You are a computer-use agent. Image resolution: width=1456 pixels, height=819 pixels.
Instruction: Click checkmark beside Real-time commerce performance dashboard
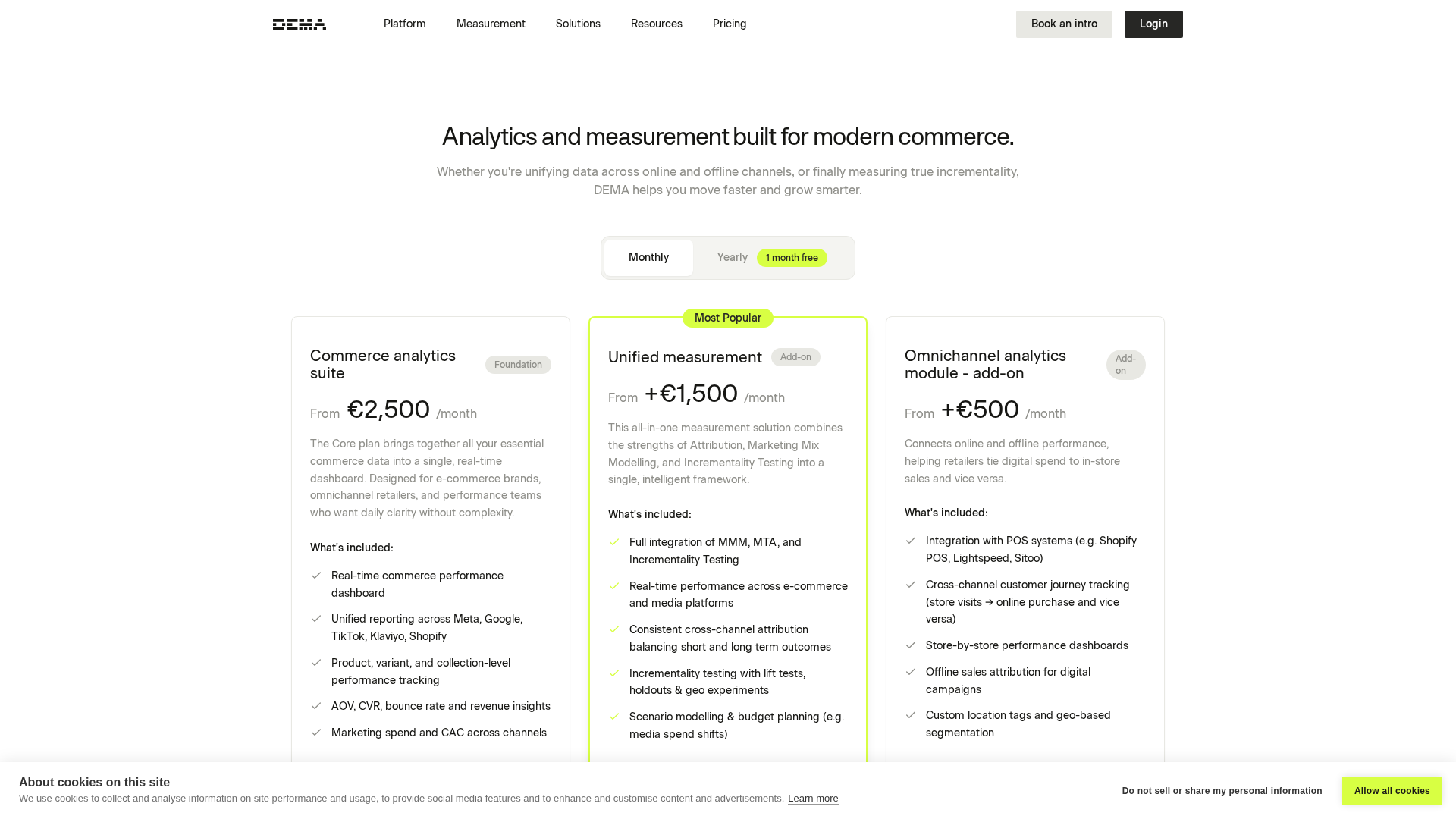click(x=316, y=576)
